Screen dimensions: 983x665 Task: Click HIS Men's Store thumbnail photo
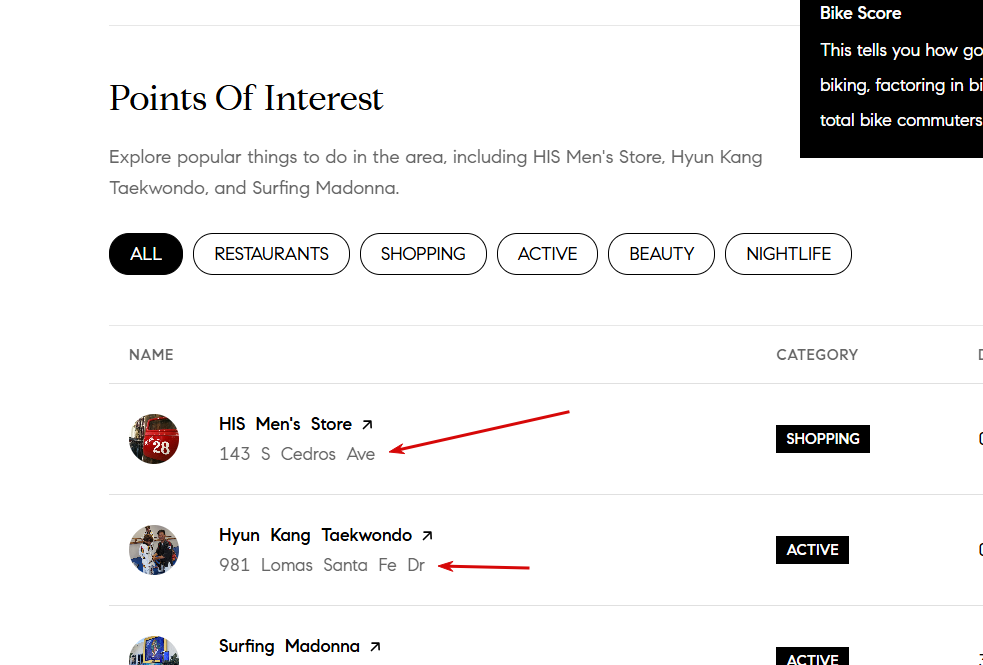154,439
